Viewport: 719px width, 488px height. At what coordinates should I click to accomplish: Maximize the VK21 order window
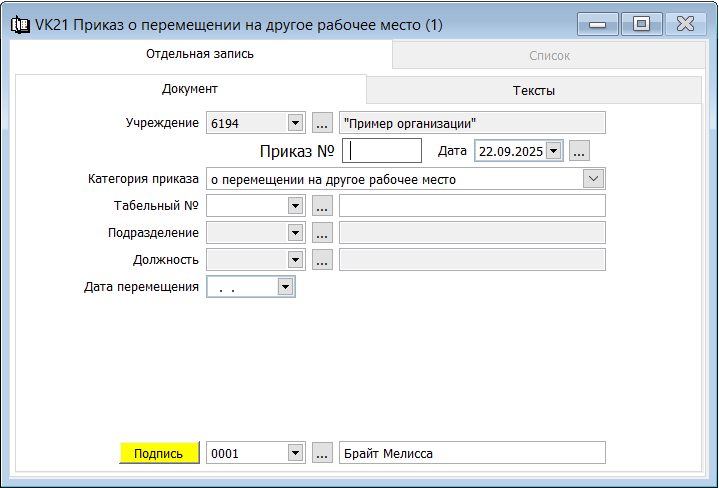(641, 23)
